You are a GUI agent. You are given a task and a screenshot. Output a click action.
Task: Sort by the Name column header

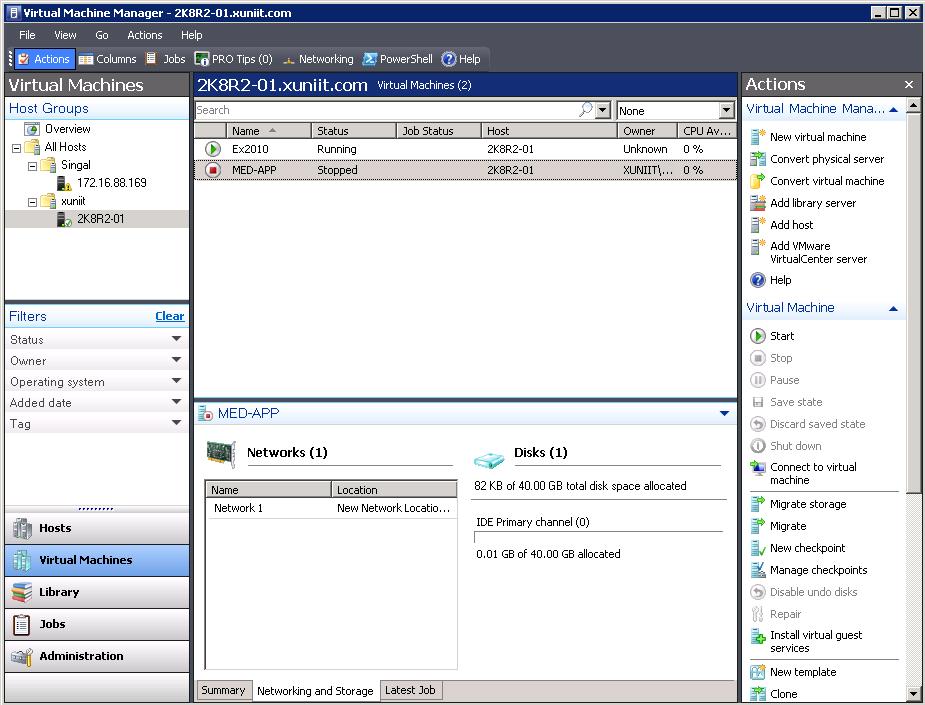point(269,131)
